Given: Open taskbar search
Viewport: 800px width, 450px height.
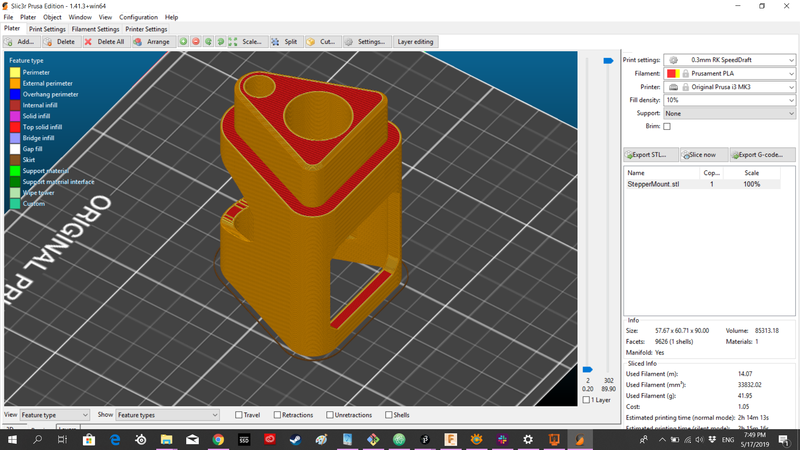Looking at the screenshot, I should [37, 439].
